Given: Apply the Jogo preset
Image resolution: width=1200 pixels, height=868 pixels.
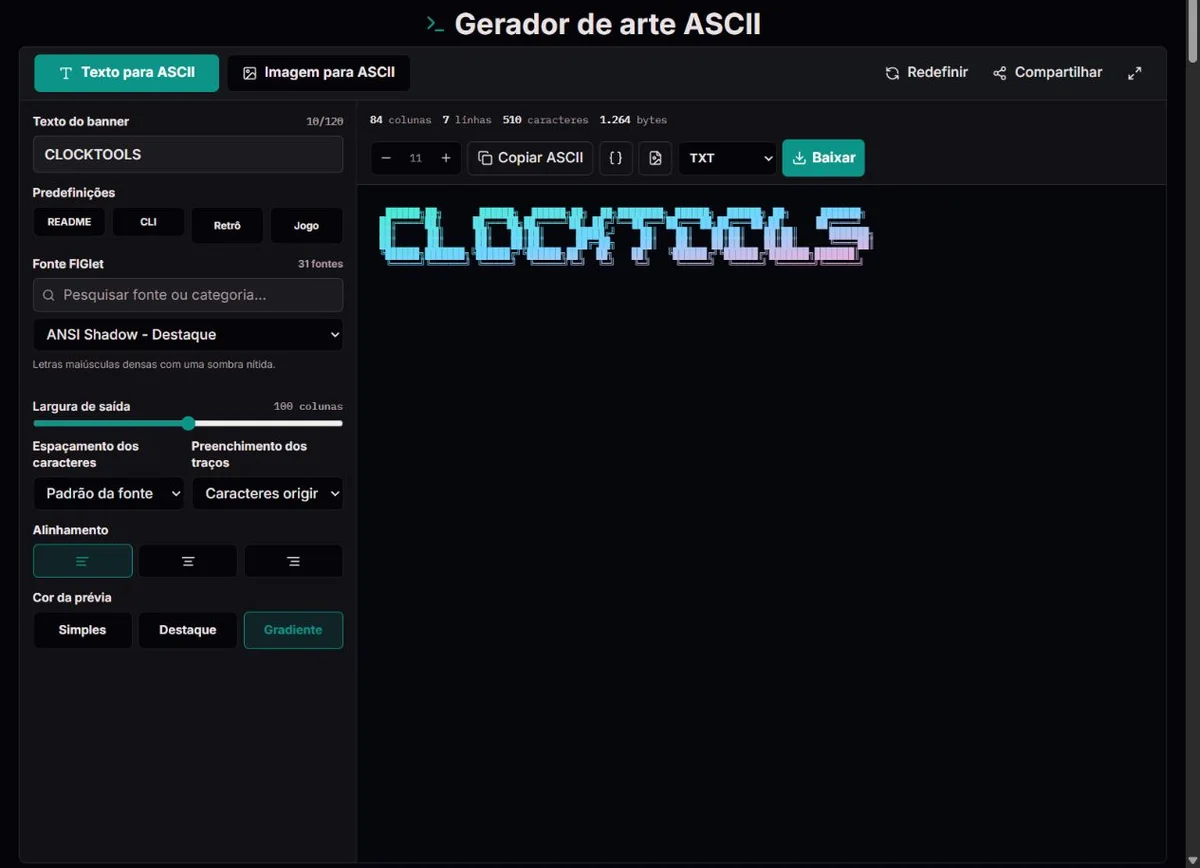Looking at the screenshot, I should pos(307,225).
